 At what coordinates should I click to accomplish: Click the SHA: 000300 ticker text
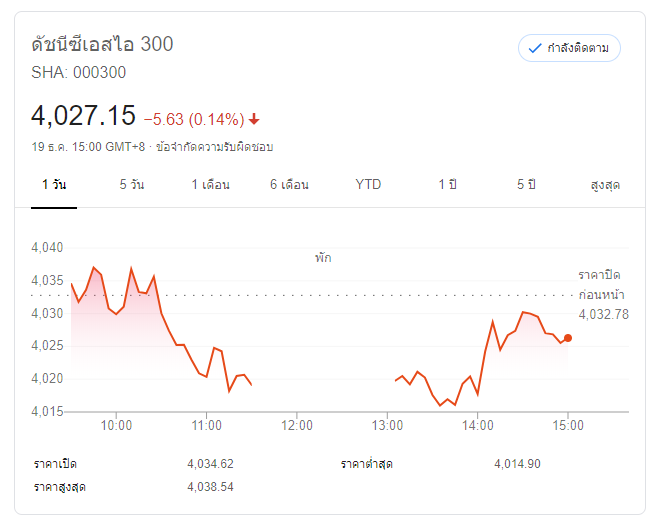[79, 72]
